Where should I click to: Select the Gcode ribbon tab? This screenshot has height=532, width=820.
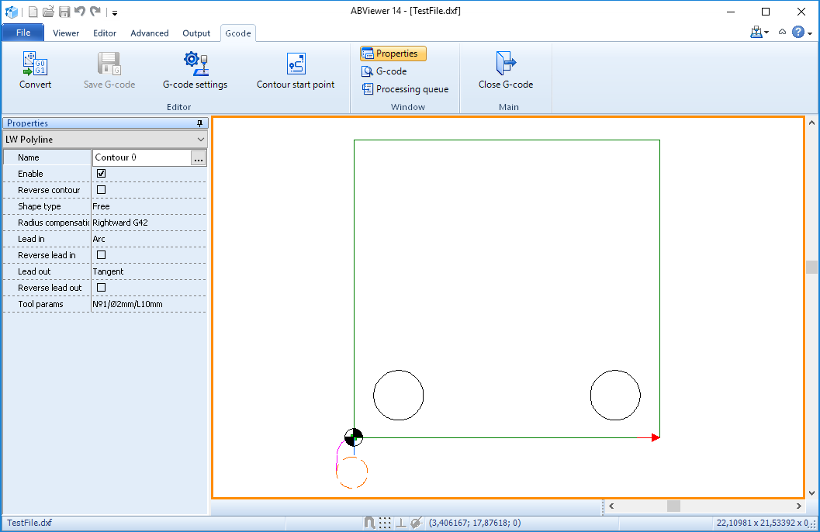point(238,33)
